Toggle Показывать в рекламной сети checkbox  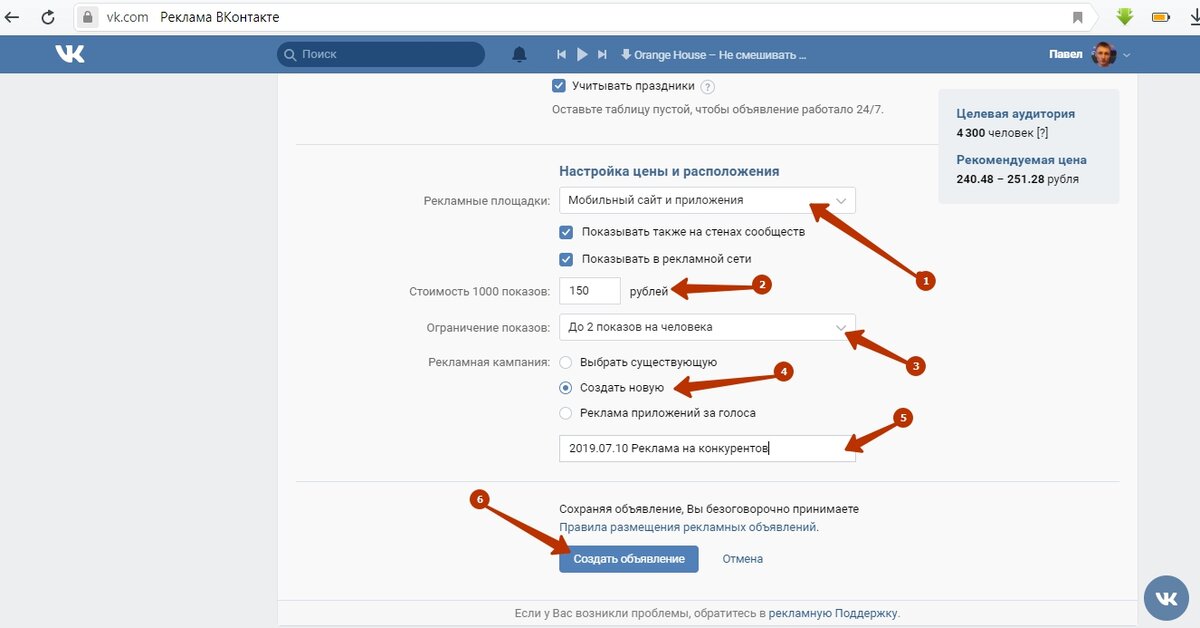click(x=566, y=259)
